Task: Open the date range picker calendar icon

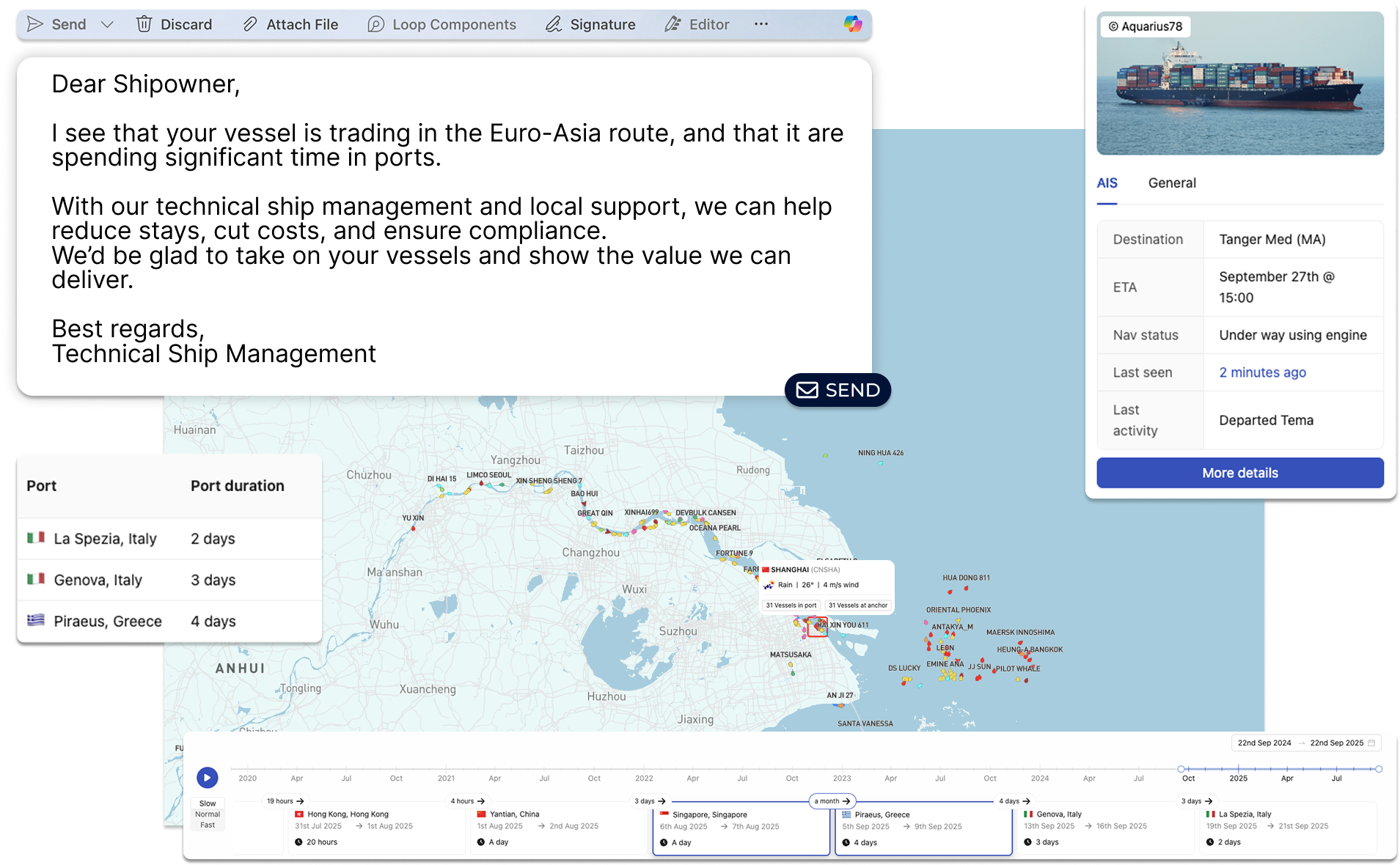Action: (1371, 743)
